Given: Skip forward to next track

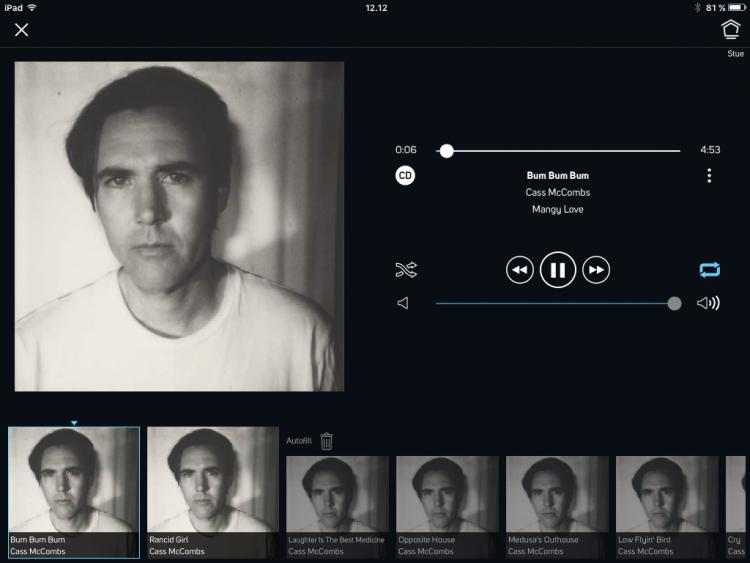Looking at the screenshot, I should (596, 270).
